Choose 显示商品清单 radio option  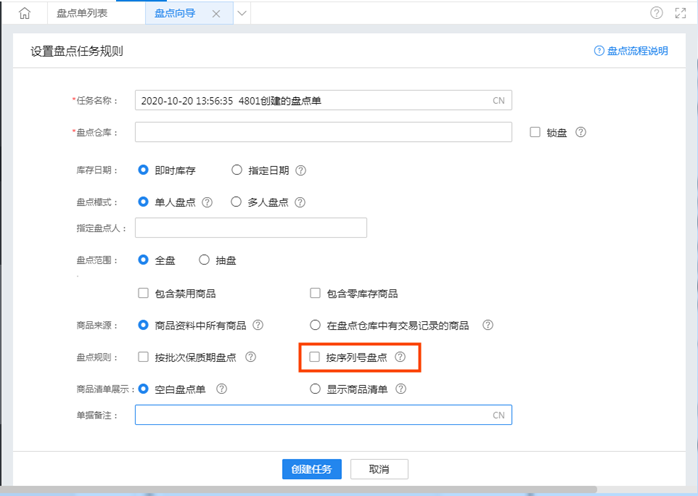(x=316, y=388)
